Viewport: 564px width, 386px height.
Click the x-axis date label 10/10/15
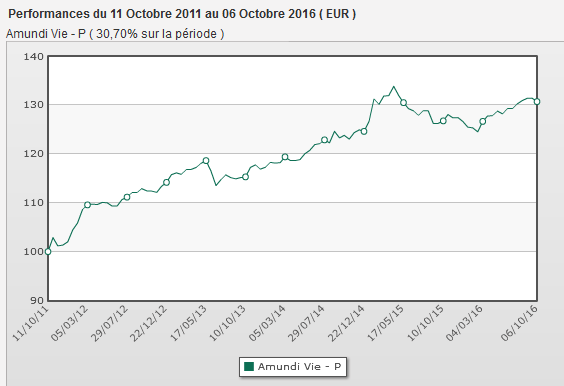click(426, 323)
